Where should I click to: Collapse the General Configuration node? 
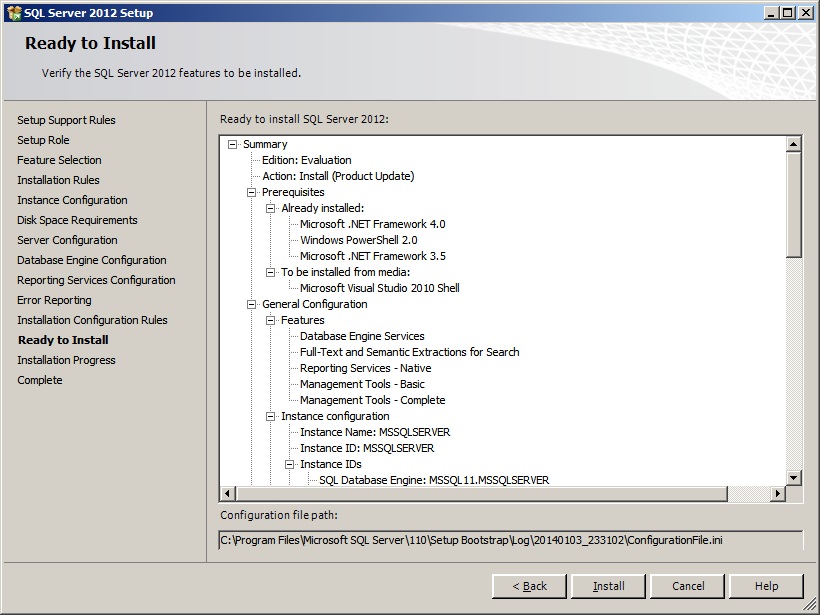pyautogui.click(x=252, y=304)
